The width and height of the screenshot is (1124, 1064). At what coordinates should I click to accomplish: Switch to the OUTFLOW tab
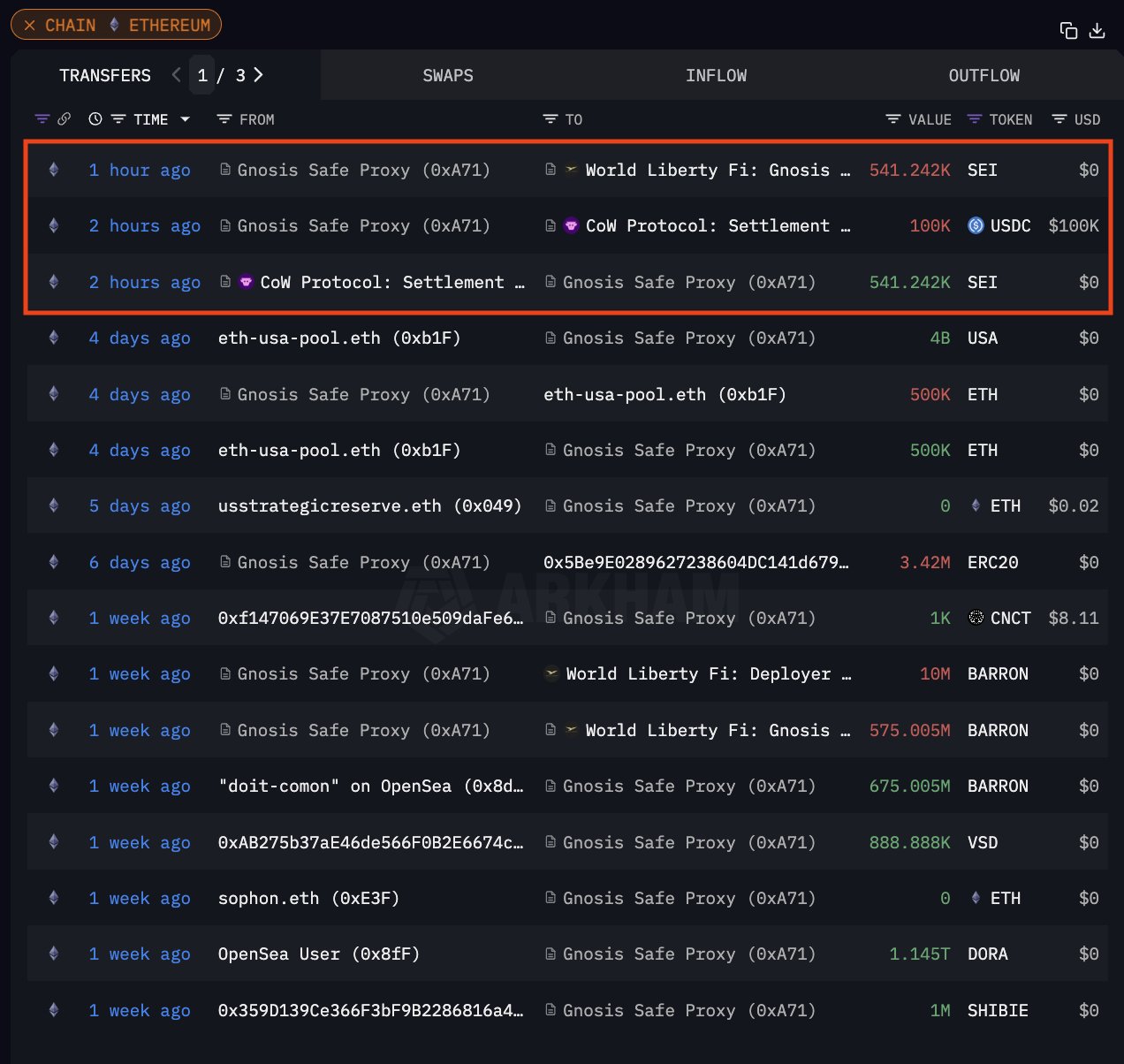[x=983, y=76]
